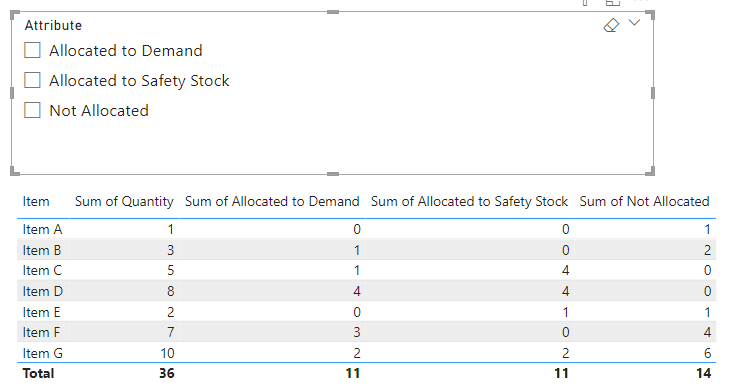748x387 pixels.
Task: Select the bottom-middle resize handle of slicer
Action: (x=333, y=174)
